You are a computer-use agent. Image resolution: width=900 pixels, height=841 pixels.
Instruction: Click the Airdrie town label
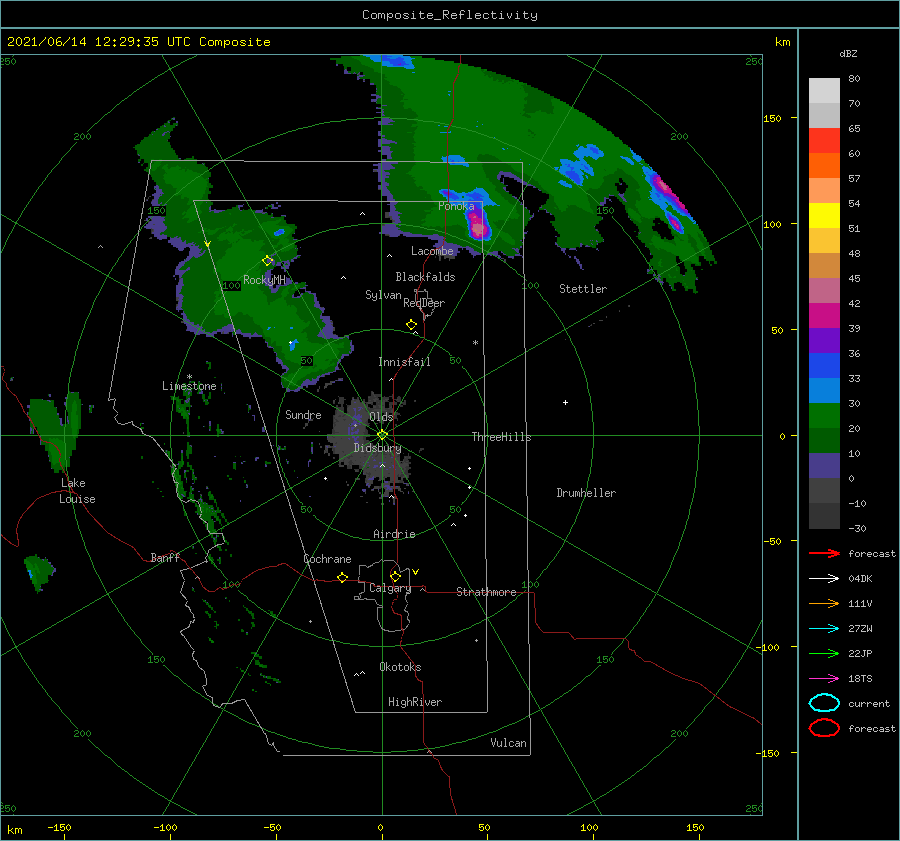(x=394, y=534)
